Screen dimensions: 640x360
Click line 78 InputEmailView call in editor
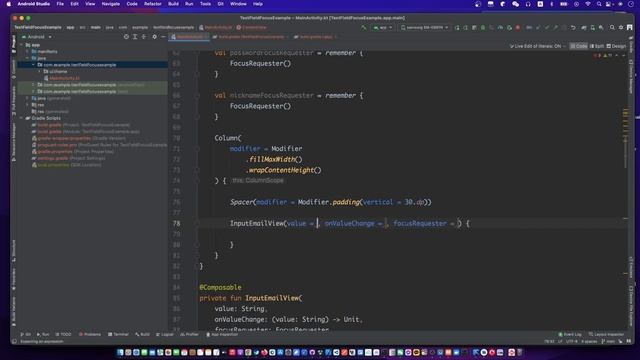pos(349,223)
